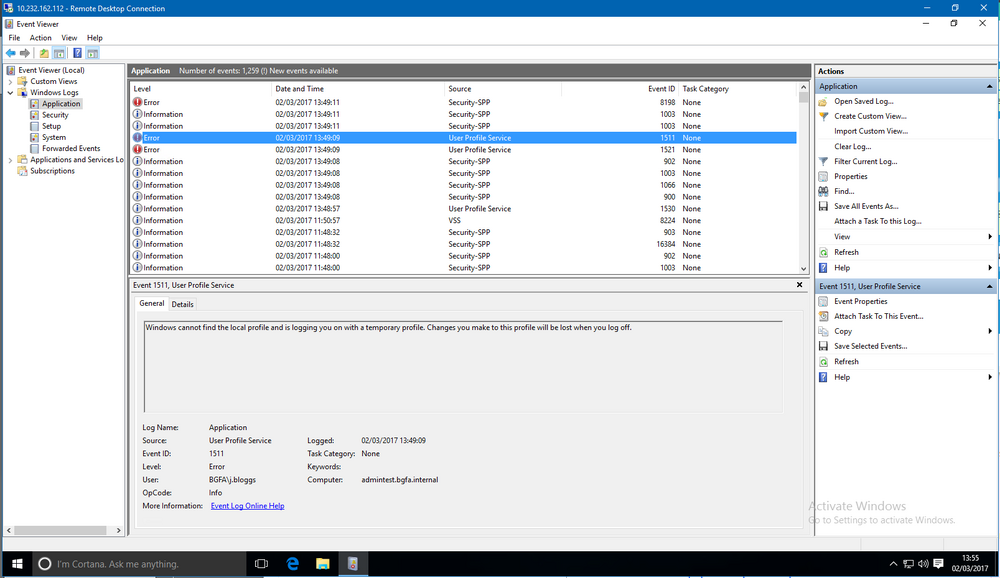
Task: Open Microsoft Edge from the taskbar
Action: click(293, 564)
